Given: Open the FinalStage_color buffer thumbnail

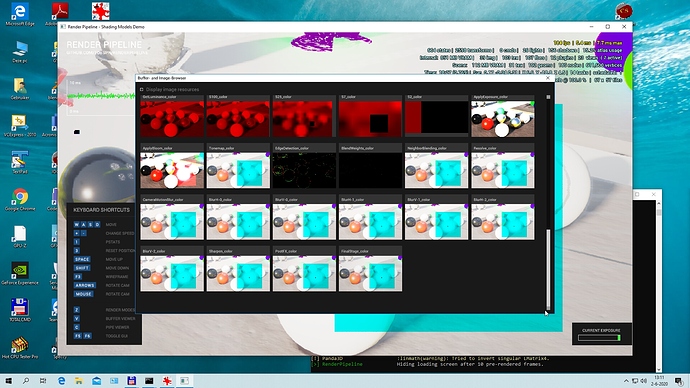Looking at the screenshot, I should coord(370,273).
